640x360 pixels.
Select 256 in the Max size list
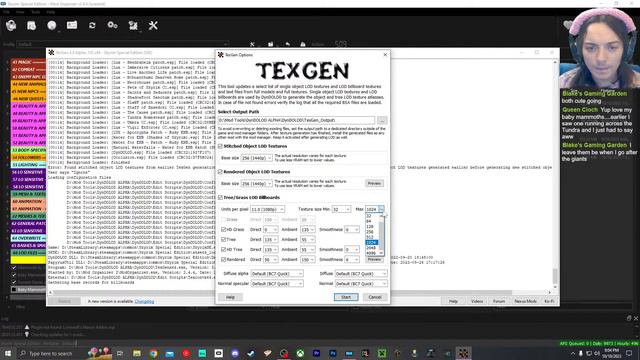coord(371,232)
